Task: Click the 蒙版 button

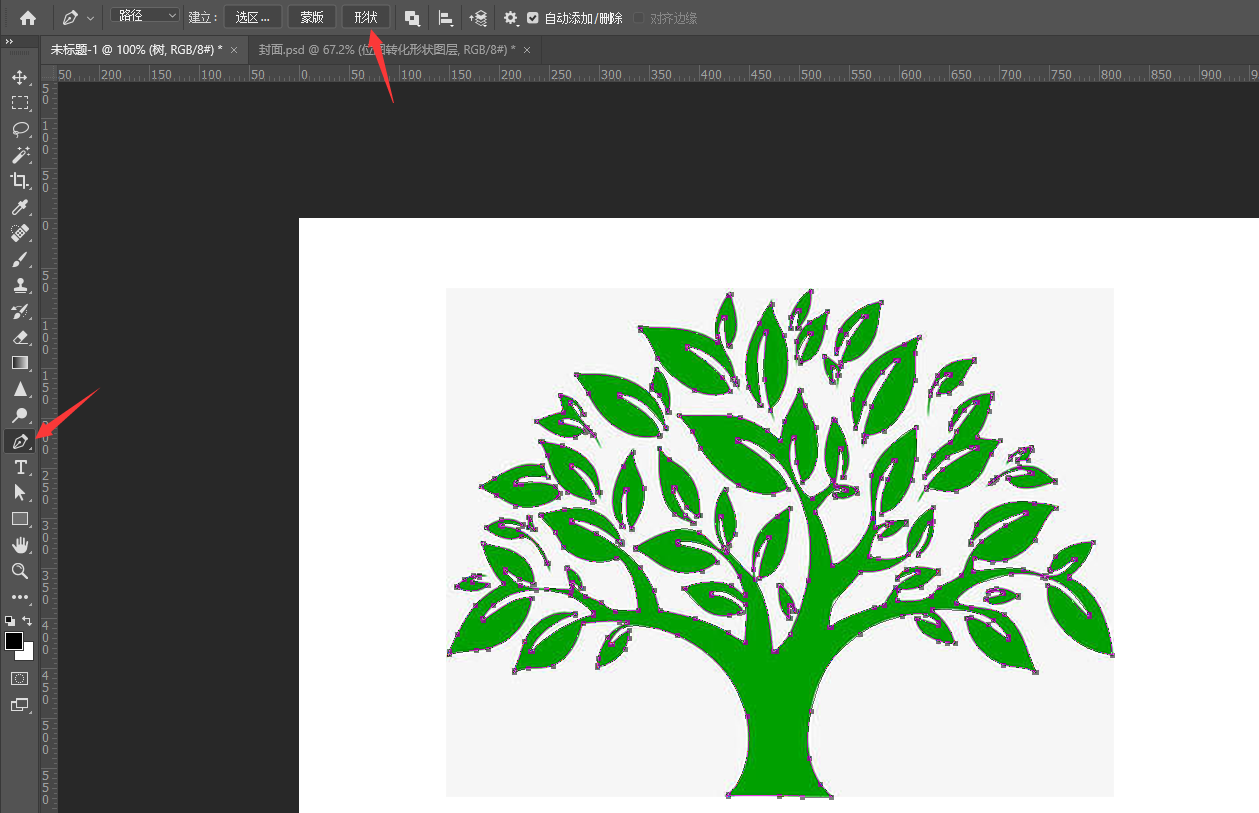Action: coord(312,18)
